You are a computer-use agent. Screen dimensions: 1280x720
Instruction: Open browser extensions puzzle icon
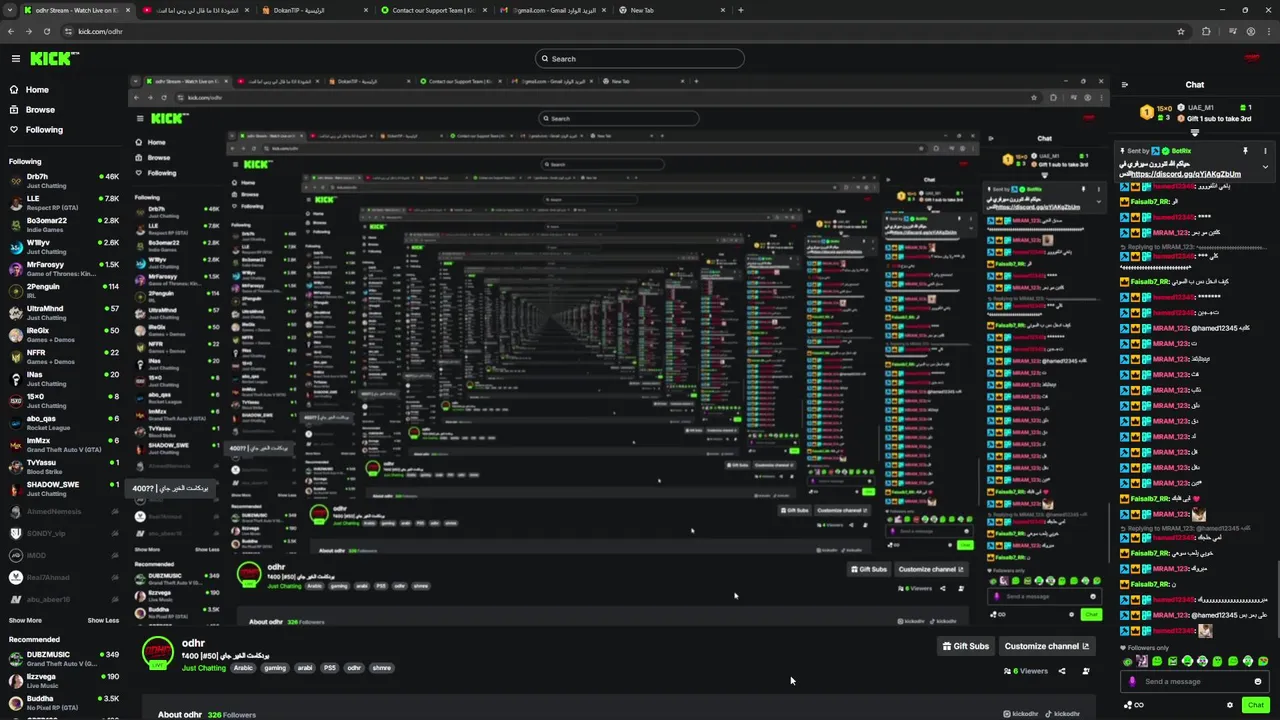1206,31
